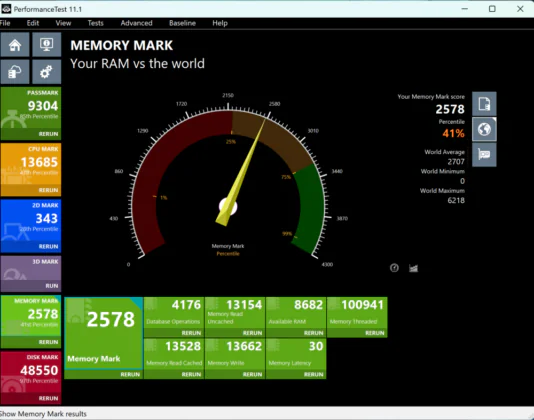
Task: Select the 2D Mark score tile
Action: coord(31,225)
